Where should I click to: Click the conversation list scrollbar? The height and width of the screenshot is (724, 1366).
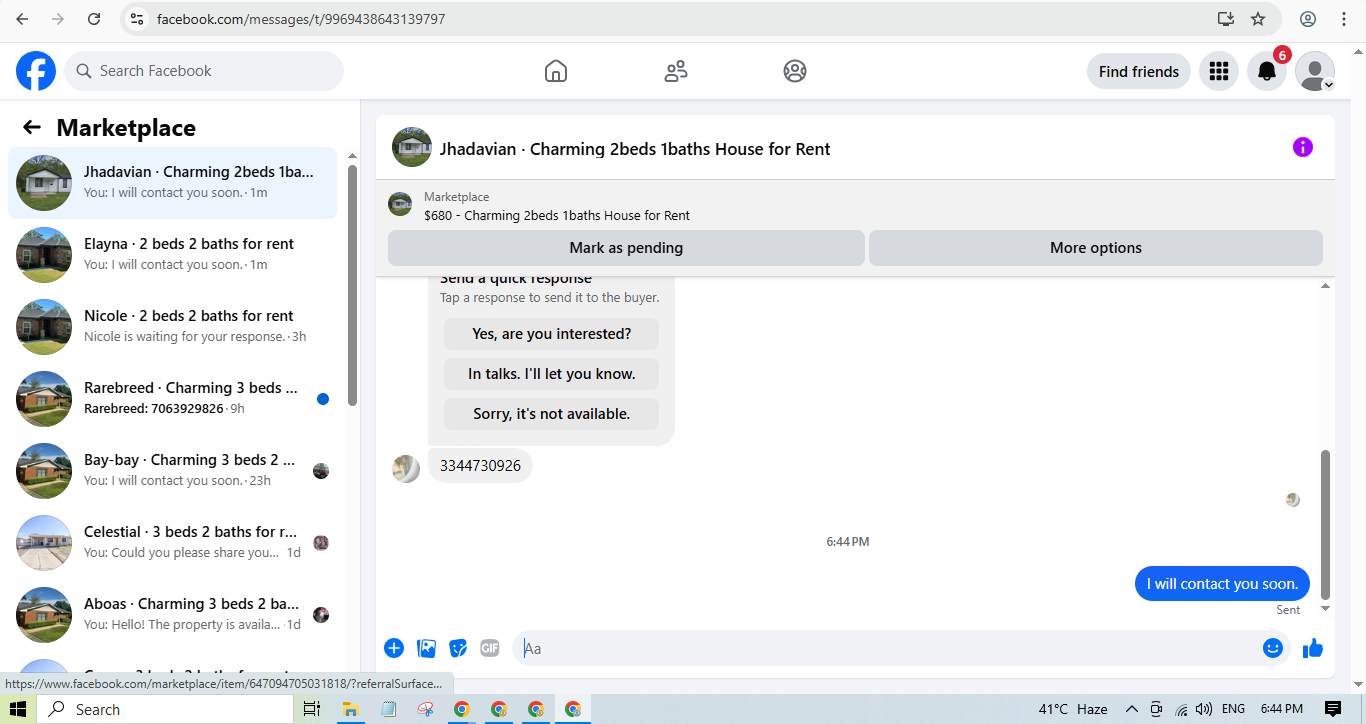[x=352, y=285]
